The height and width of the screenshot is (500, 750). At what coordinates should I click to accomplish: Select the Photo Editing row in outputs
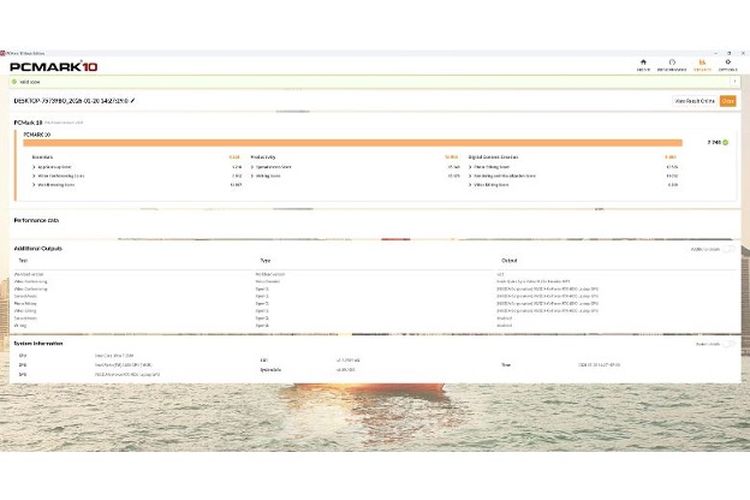375,303
